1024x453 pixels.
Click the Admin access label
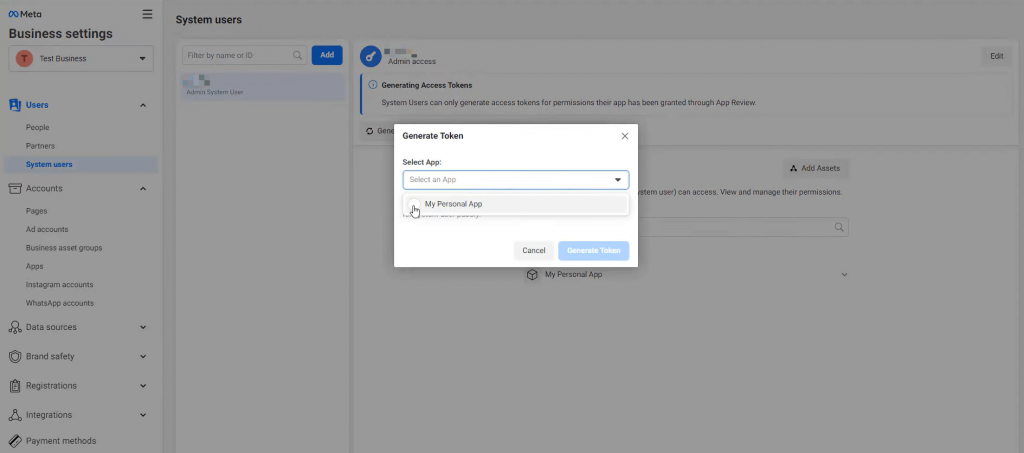click(411, 61)
